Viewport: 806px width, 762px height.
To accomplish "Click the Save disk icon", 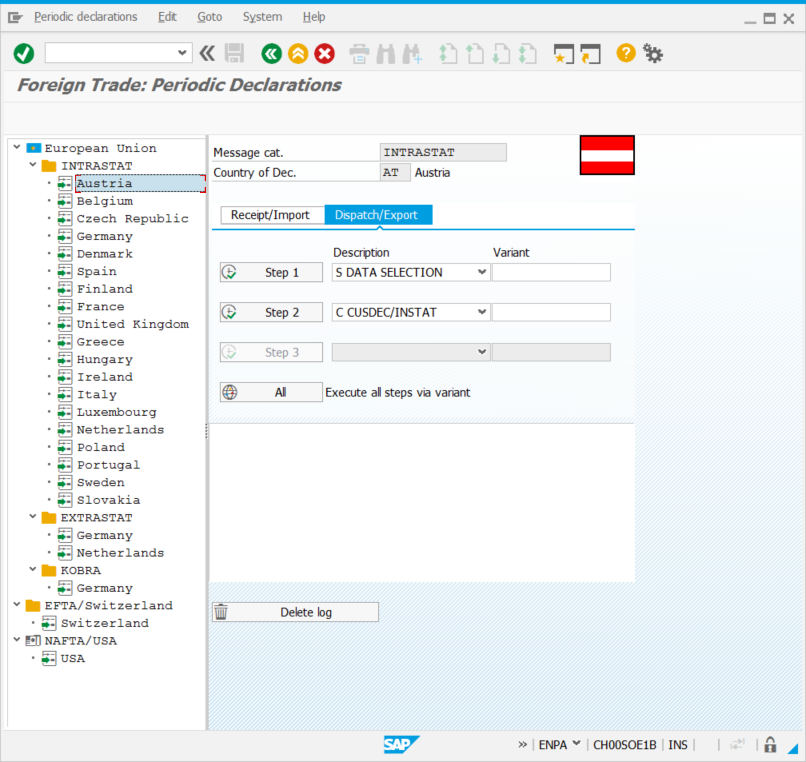I will pos(234,53).
